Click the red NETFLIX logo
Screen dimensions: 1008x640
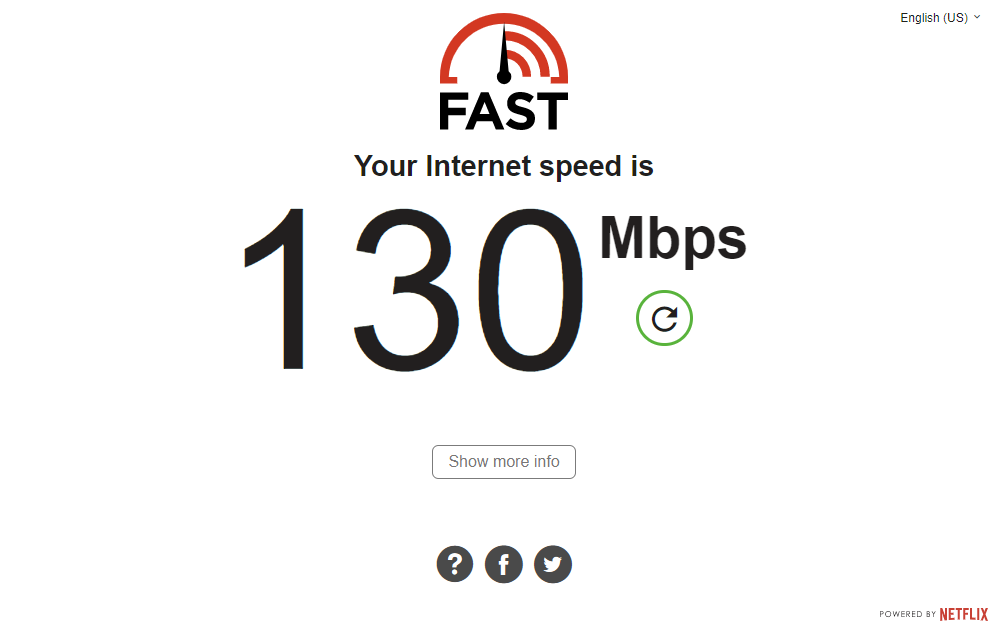pos(964,614)
